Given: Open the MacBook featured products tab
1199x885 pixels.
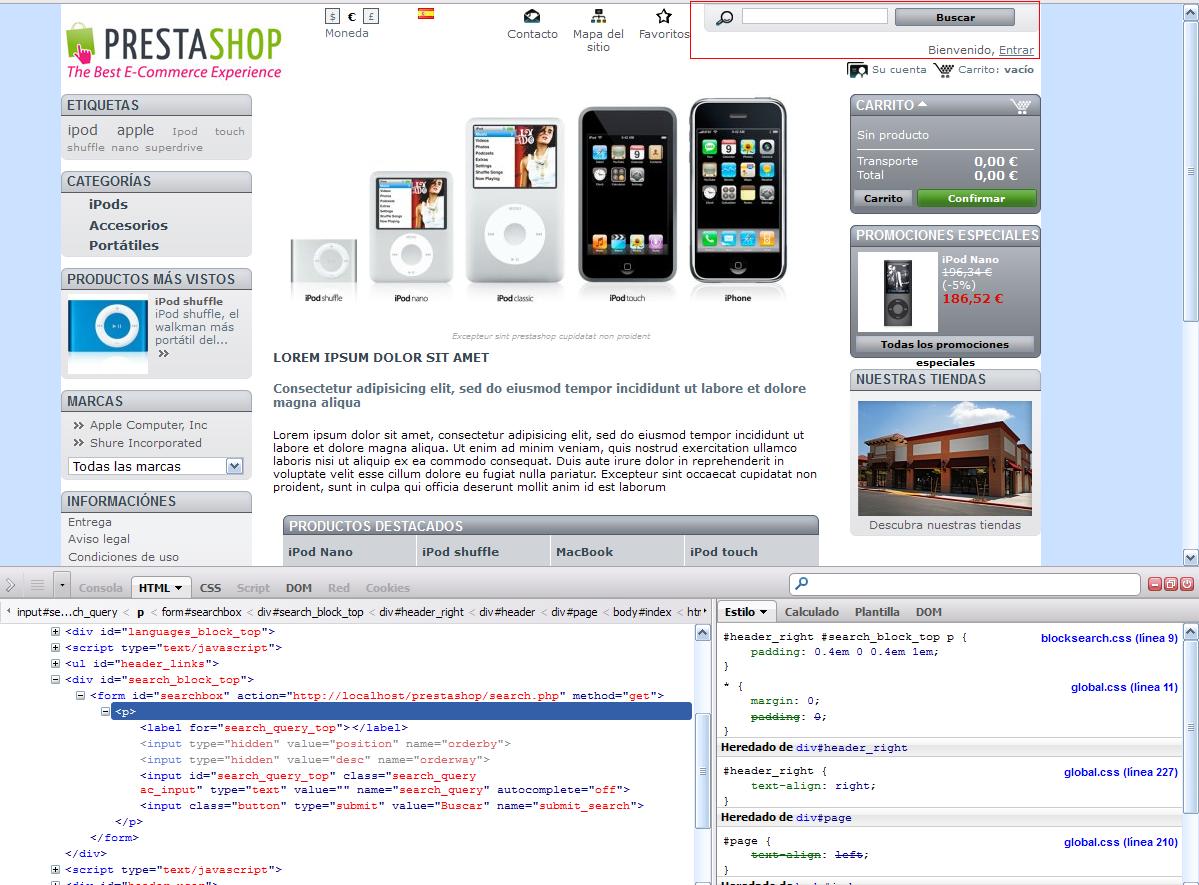Looking at the screenshot, I should [584, 551].
